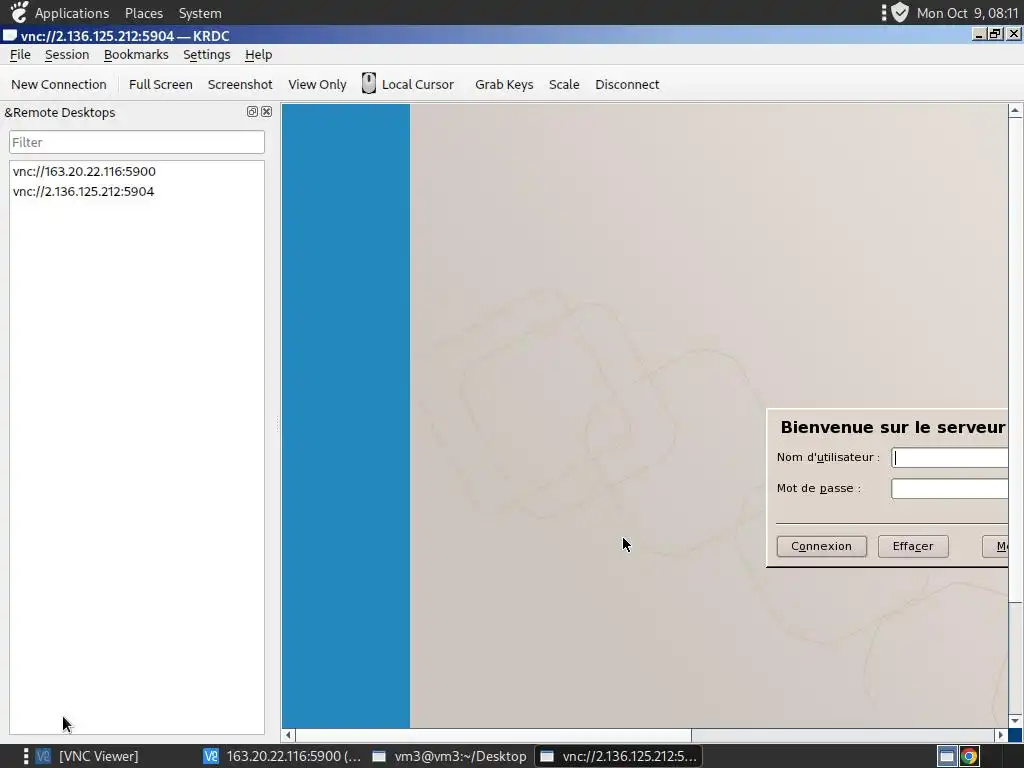Toggle Scale remote view
Viewport: 1024px width, 768px height.
tap(564, 84)
